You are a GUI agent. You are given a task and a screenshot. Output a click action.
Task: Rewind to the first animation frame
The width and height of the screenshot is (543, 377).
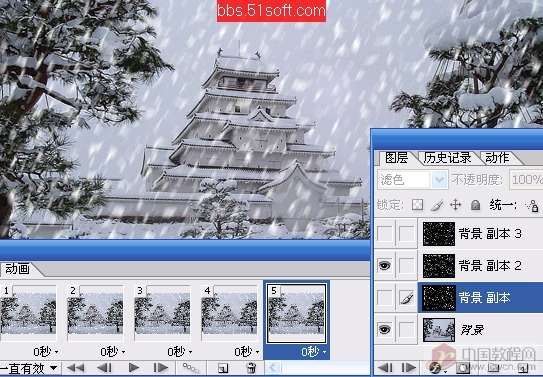tap(75, 368)
